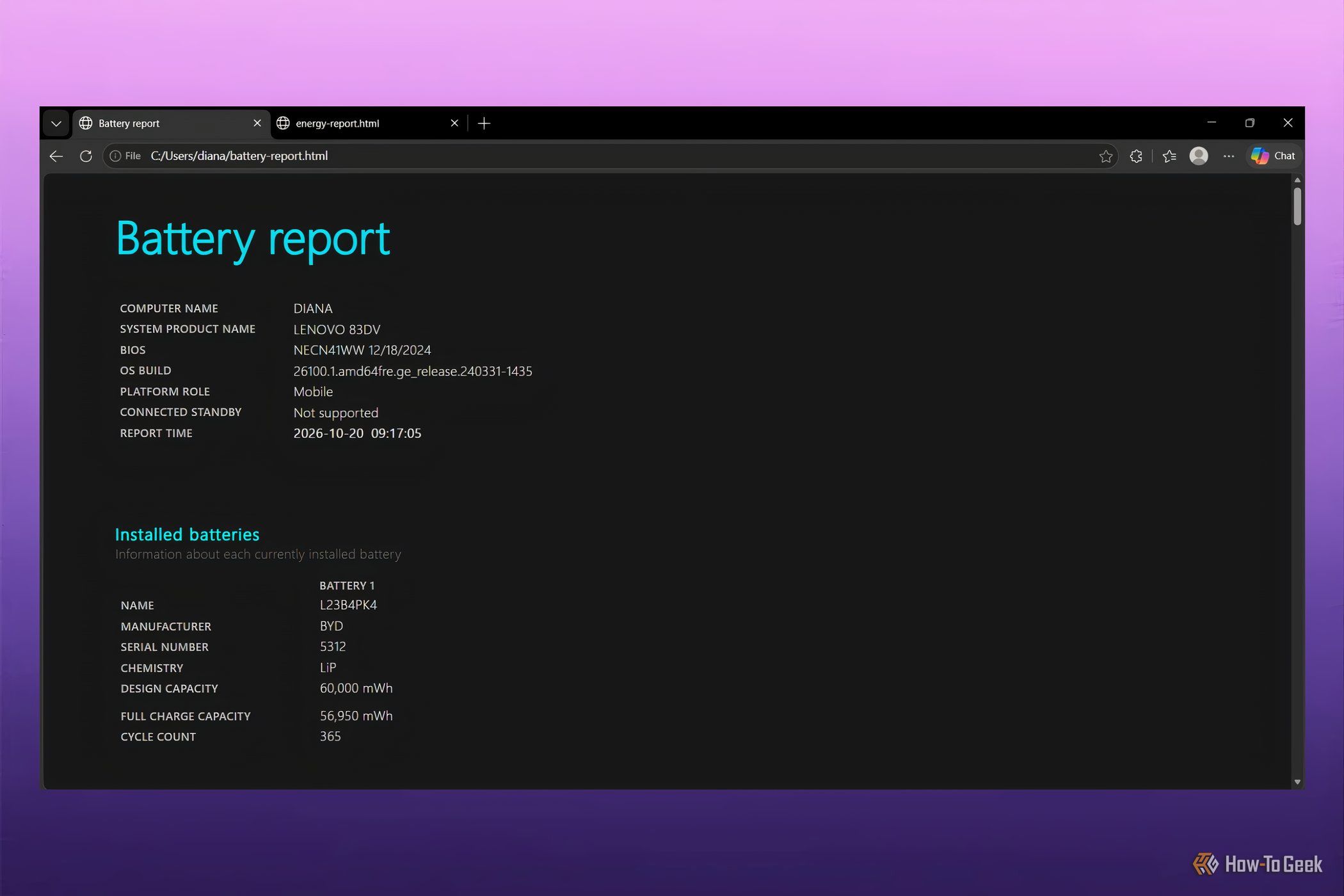Click the DESIGN CAPACITY label
1344x896 pixels.
coord(169,689)
